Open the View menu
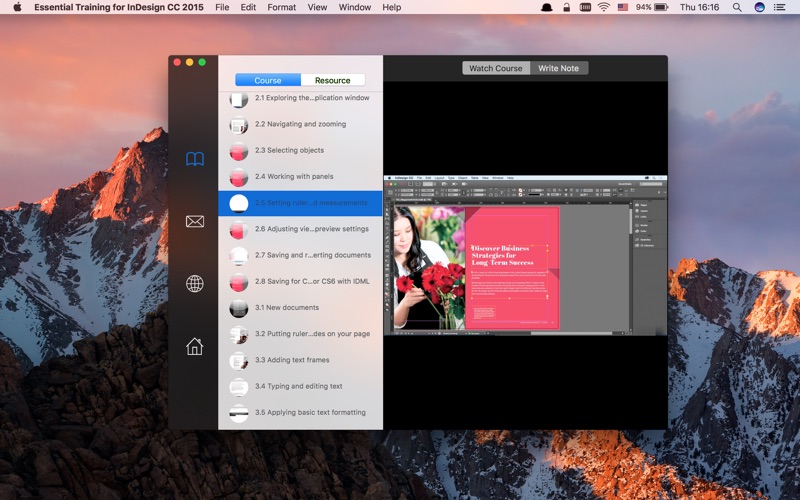Screen dimensions: 800x500 coord(317,7)
